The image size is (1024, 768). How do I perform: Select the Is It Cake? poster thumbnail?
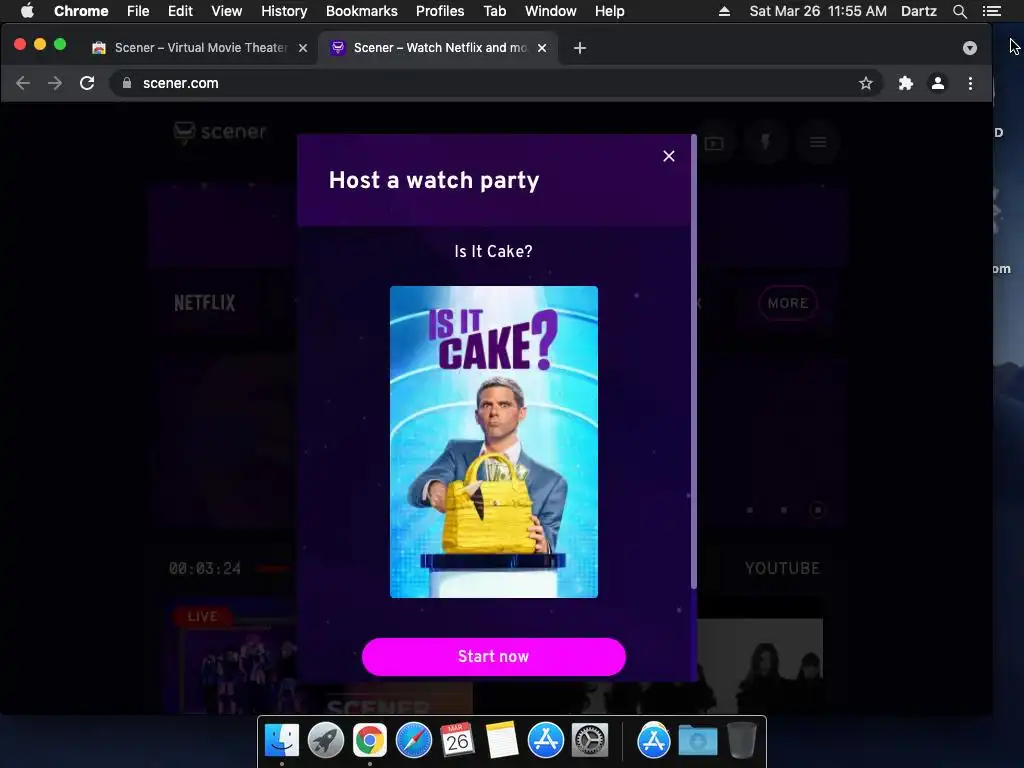coord(494,441)
